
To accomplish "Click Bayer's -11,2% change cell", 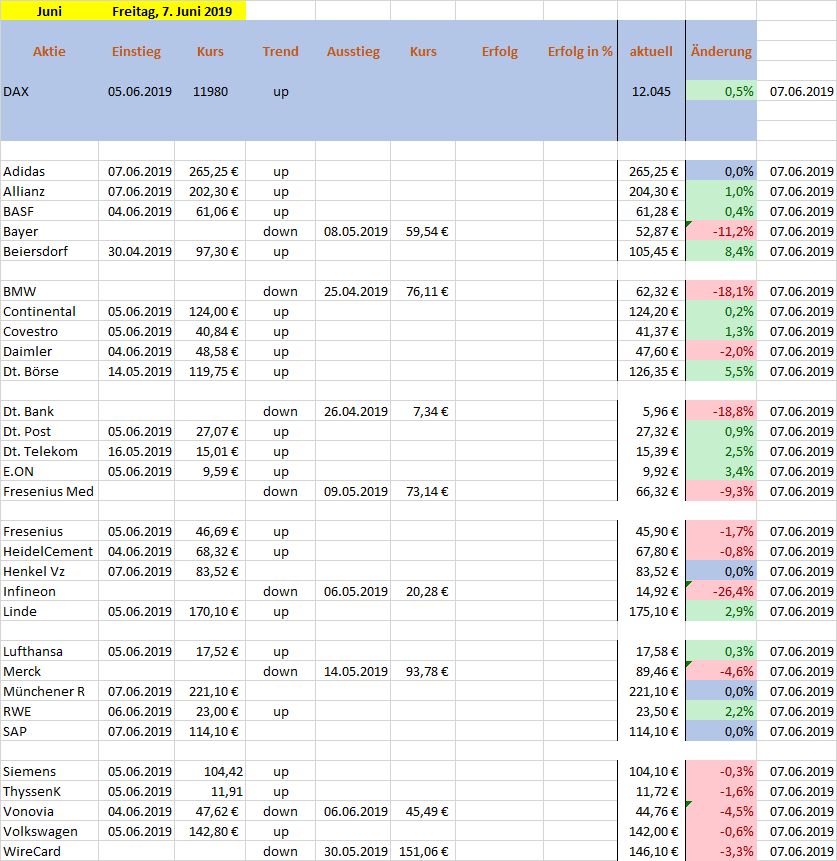I will coord(721,231).
